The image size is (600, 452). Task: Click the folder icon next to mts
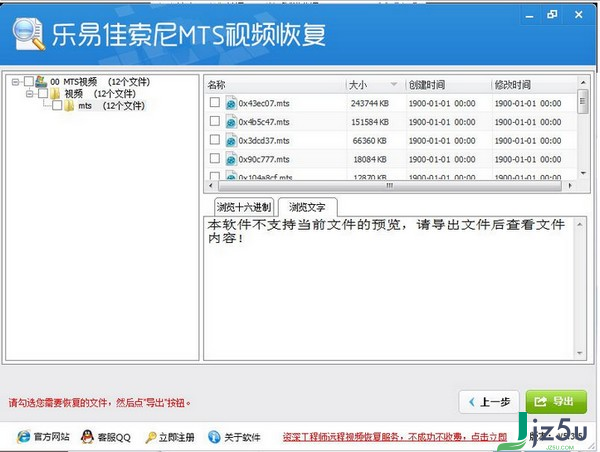point(69,106)
